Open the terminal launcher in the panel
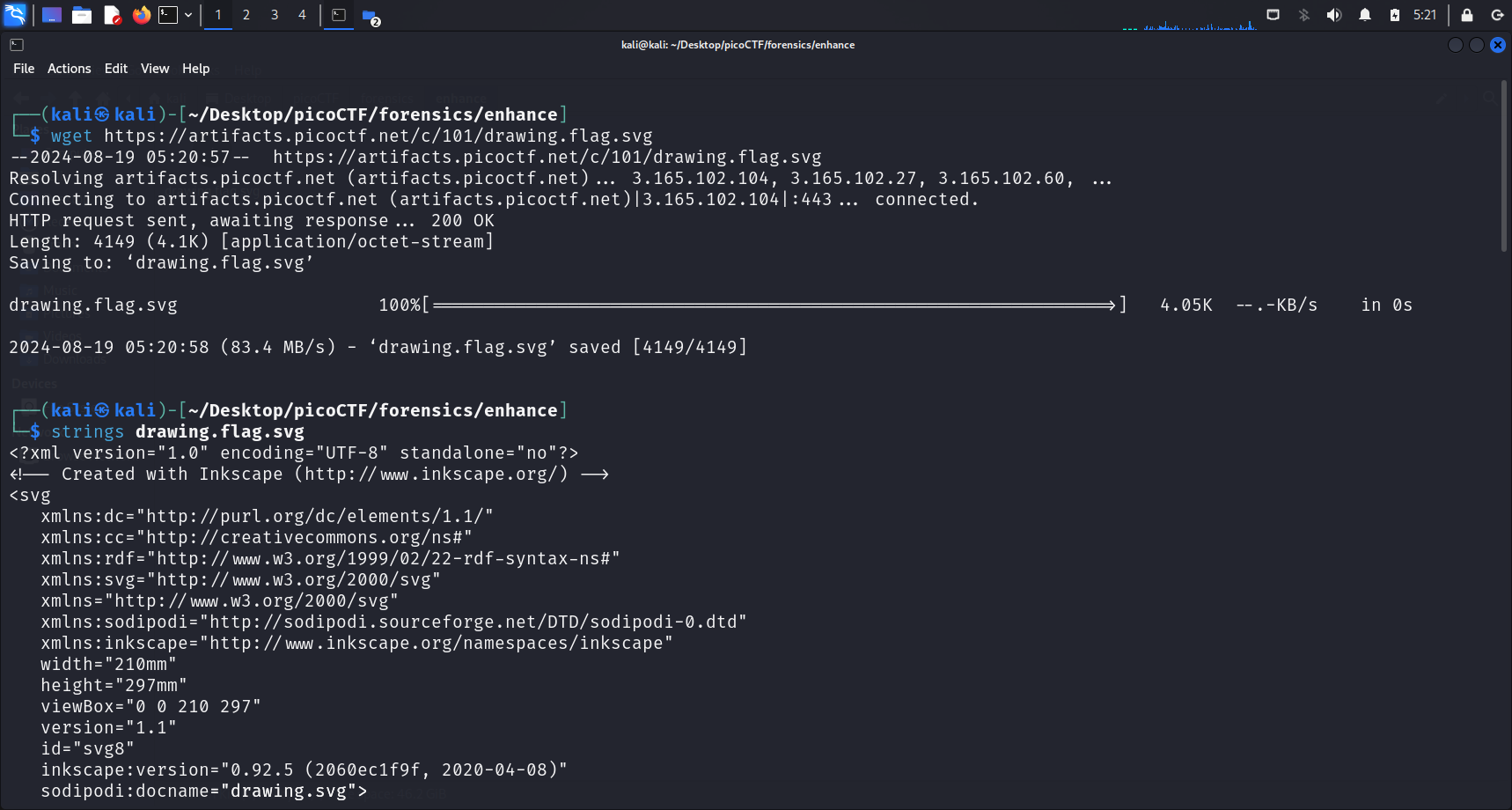The width and height of the screenshot is (1512, 810). 168,15
